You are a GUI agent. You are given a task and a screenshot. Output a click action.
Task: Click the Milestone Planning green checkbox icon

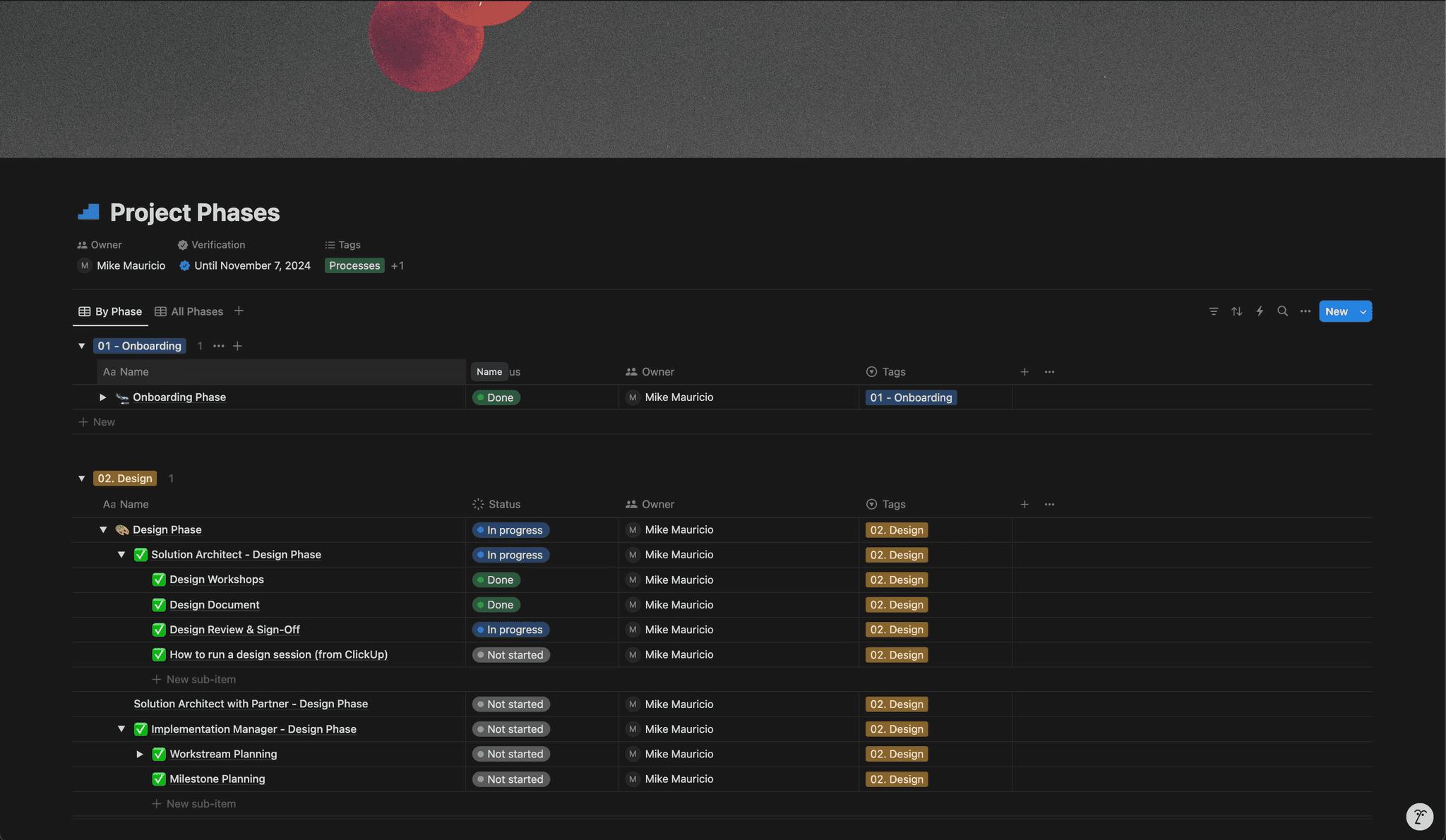[159, 779]
